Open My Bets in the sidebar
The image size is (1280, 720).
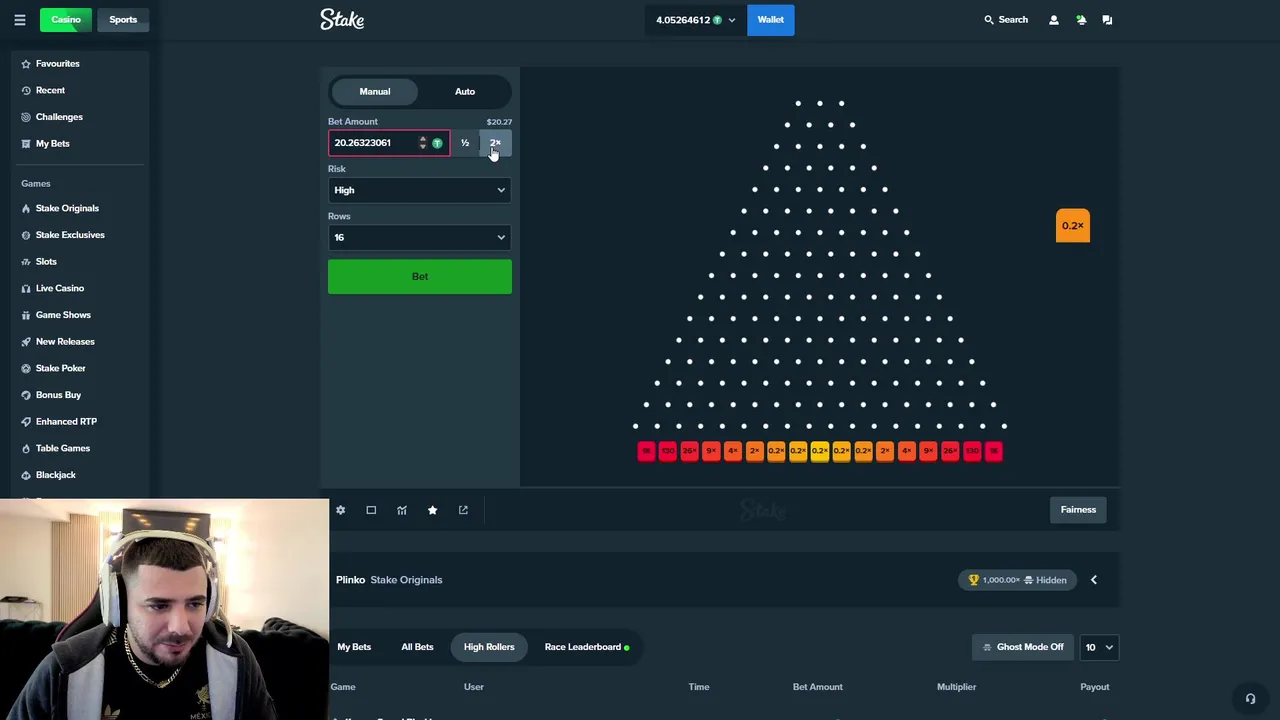click(52, 143)
